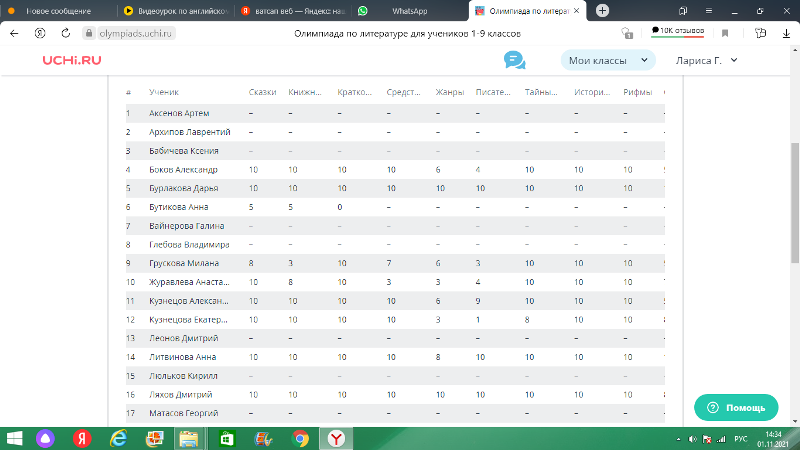Viewport: 800px width, 450px height.
Task: Click the page vertical scrollbar
Action: click(x=795, y=200)
